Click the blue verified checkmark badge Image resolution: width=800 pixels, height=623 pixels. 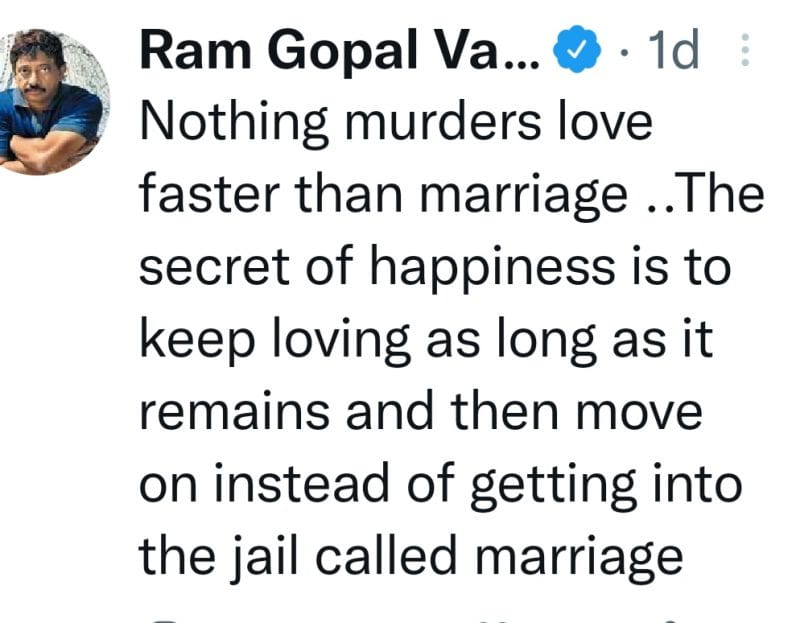577,49
